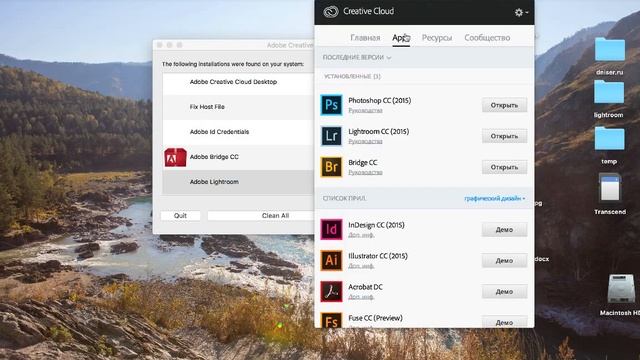Select the Transcend drive icon
This screenshot has height=360, width=640.
(x=610, y=193)
